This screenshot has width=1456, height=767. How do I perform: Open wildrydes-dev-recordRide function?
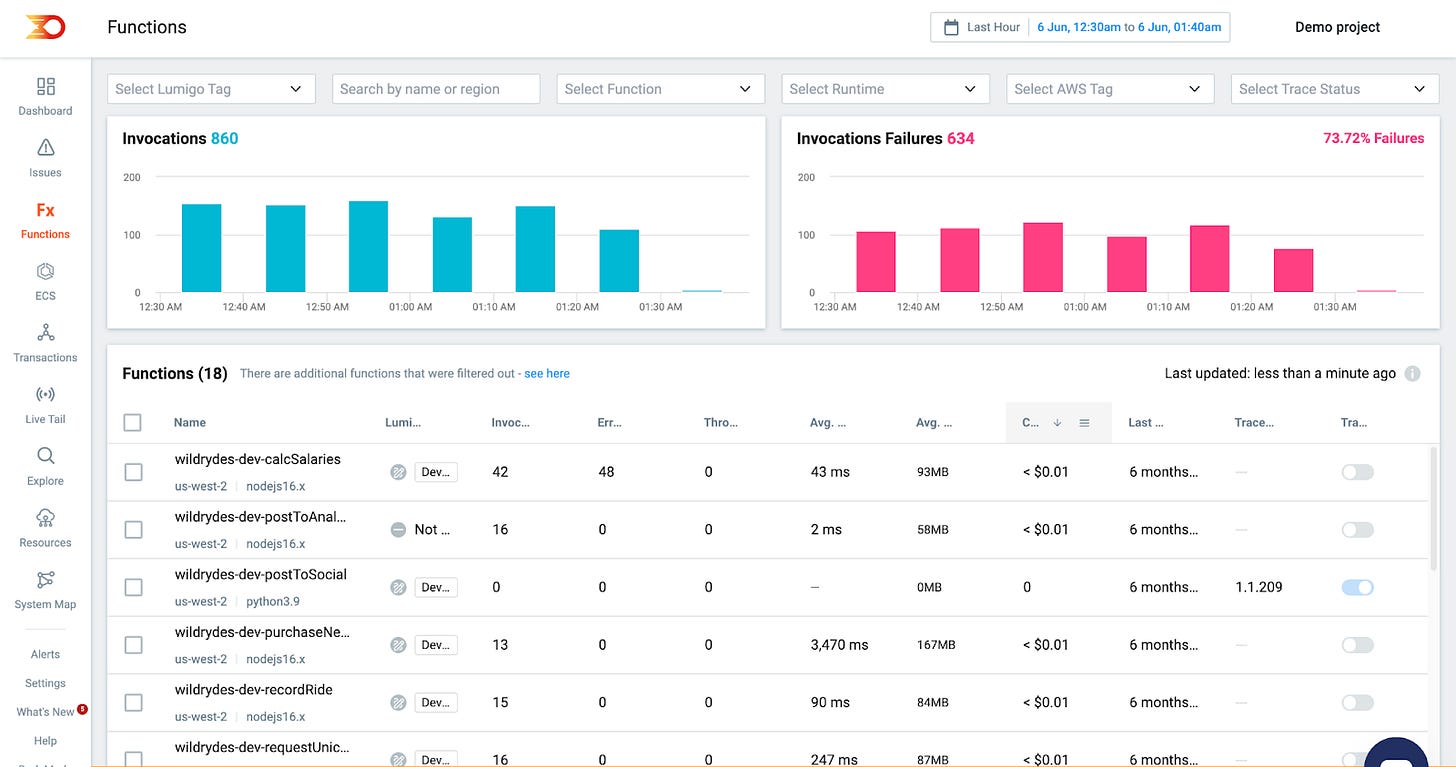(x=253, y=690)
